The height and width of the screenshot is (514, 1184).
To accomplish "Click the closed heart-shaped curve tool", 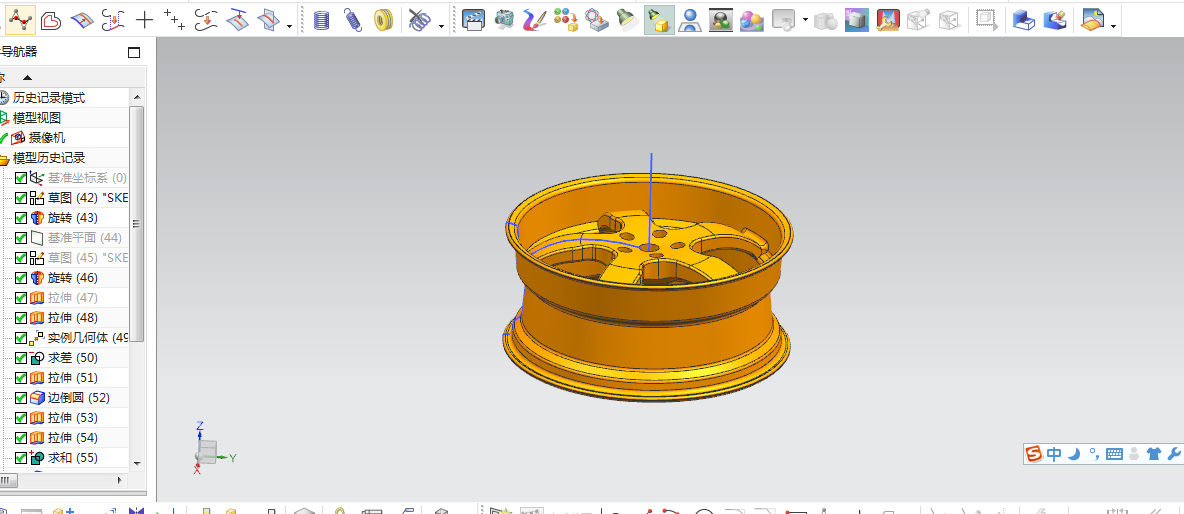I will coord(51,20).
